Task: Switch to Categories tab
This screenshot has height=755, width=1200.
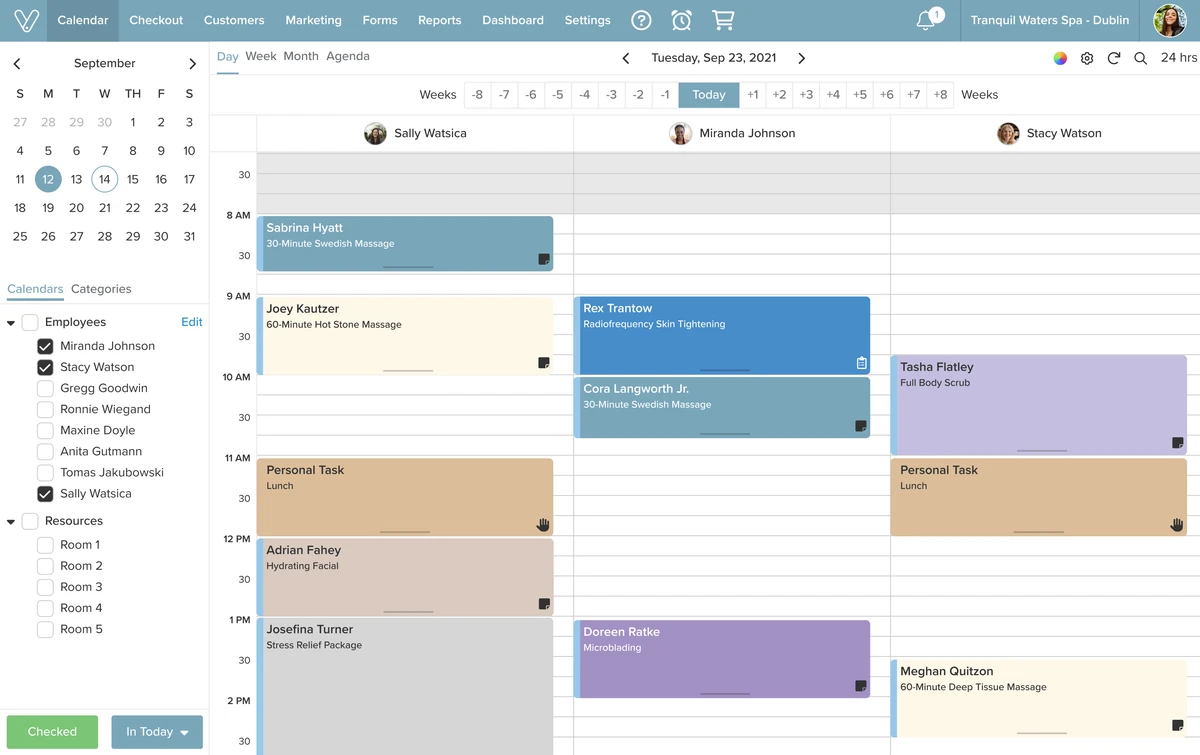Action: [x=101, y=289]
